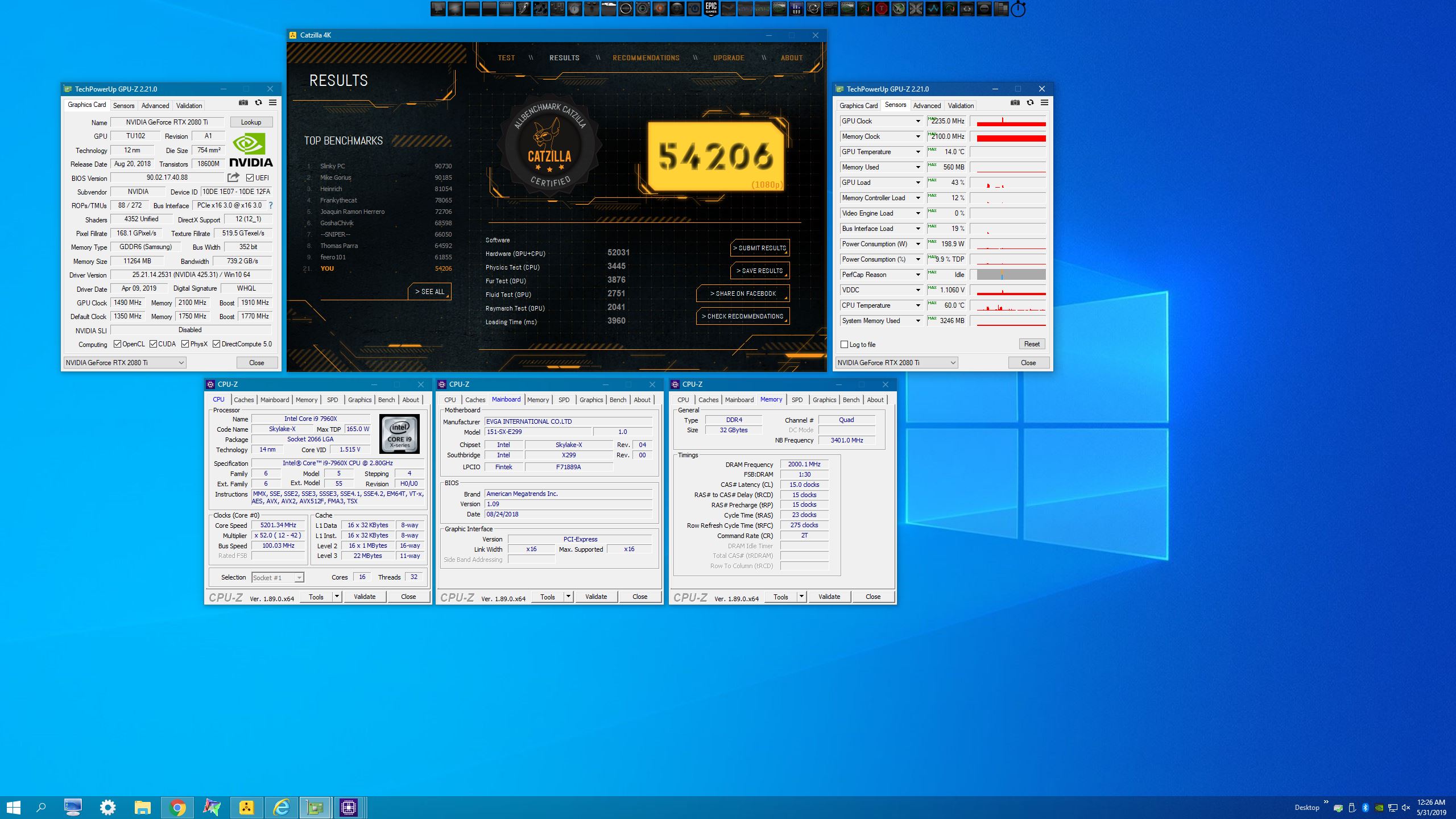Toggle the UEFI checkbox
The image size is (1456, 819).
[250, 178]
